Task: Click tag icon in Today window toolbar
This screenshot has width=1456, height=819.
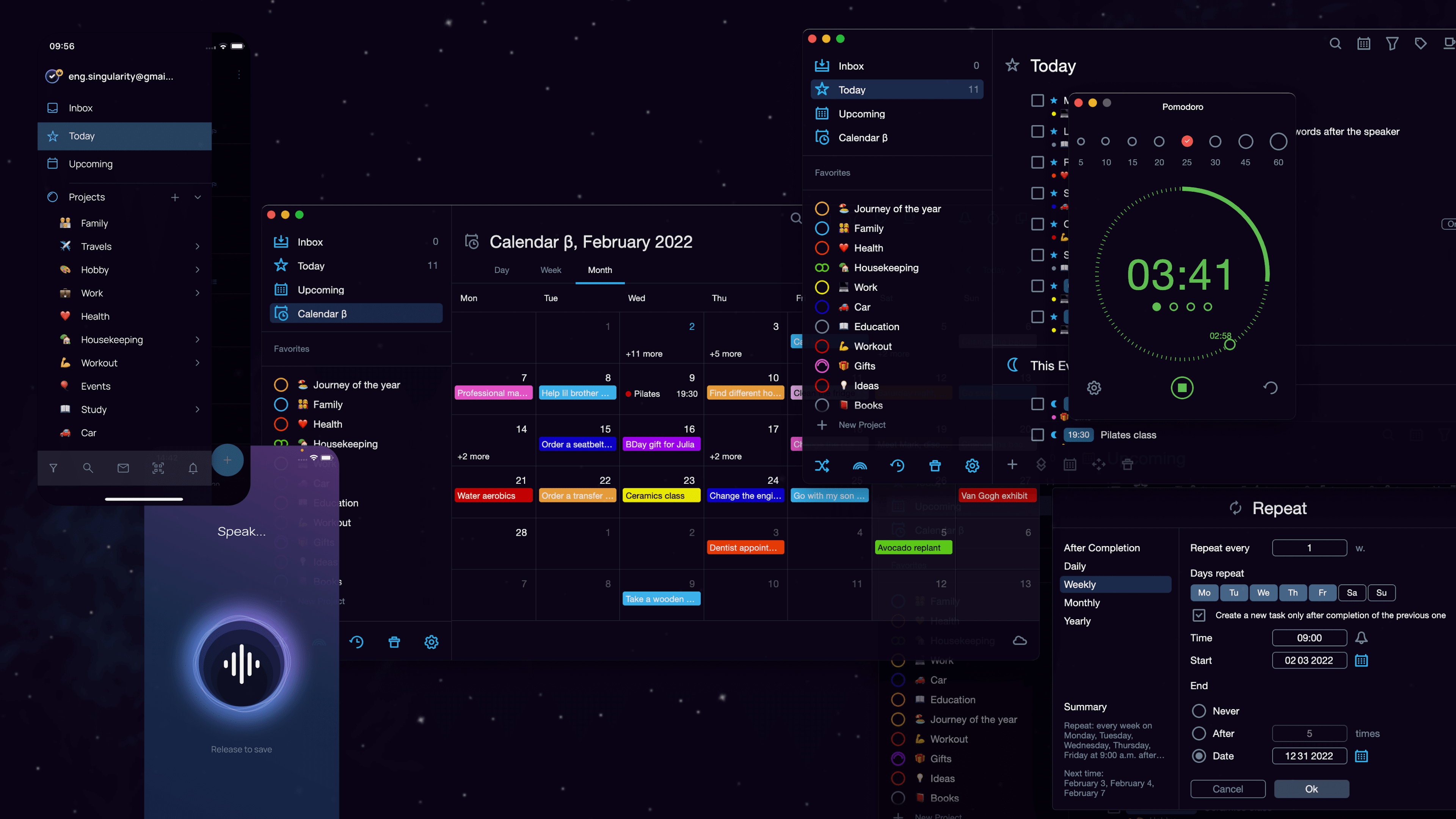Action: [1420, 44]
